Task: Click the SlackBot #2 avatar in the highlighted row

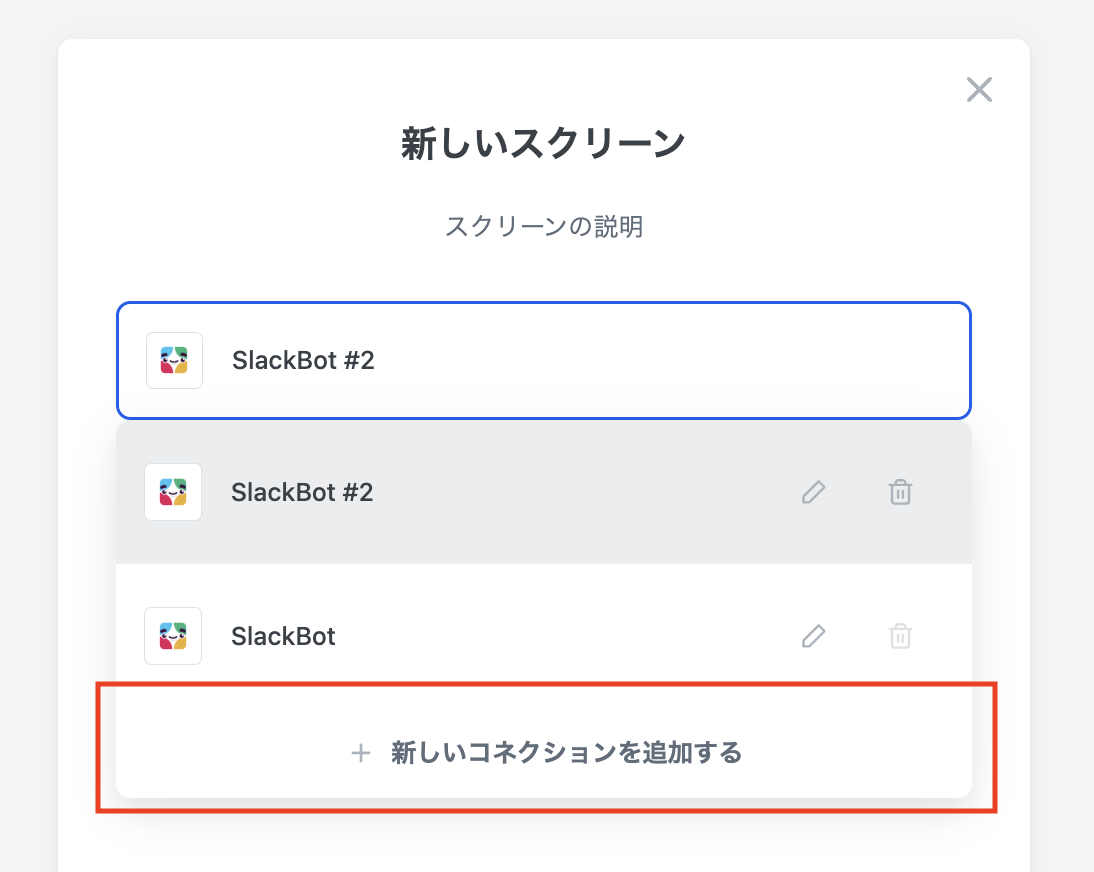Action: pyautogui.click(x=173, y=492)
